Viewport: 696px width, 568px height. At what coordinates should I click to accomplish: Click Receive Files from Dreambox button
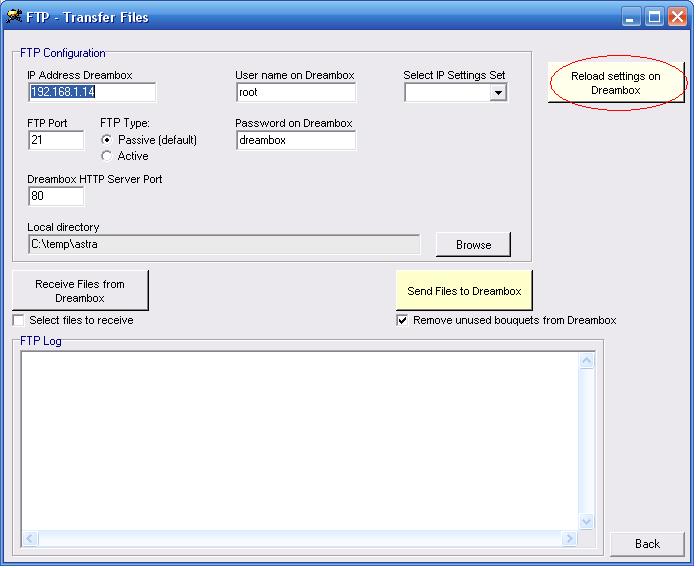80,291
